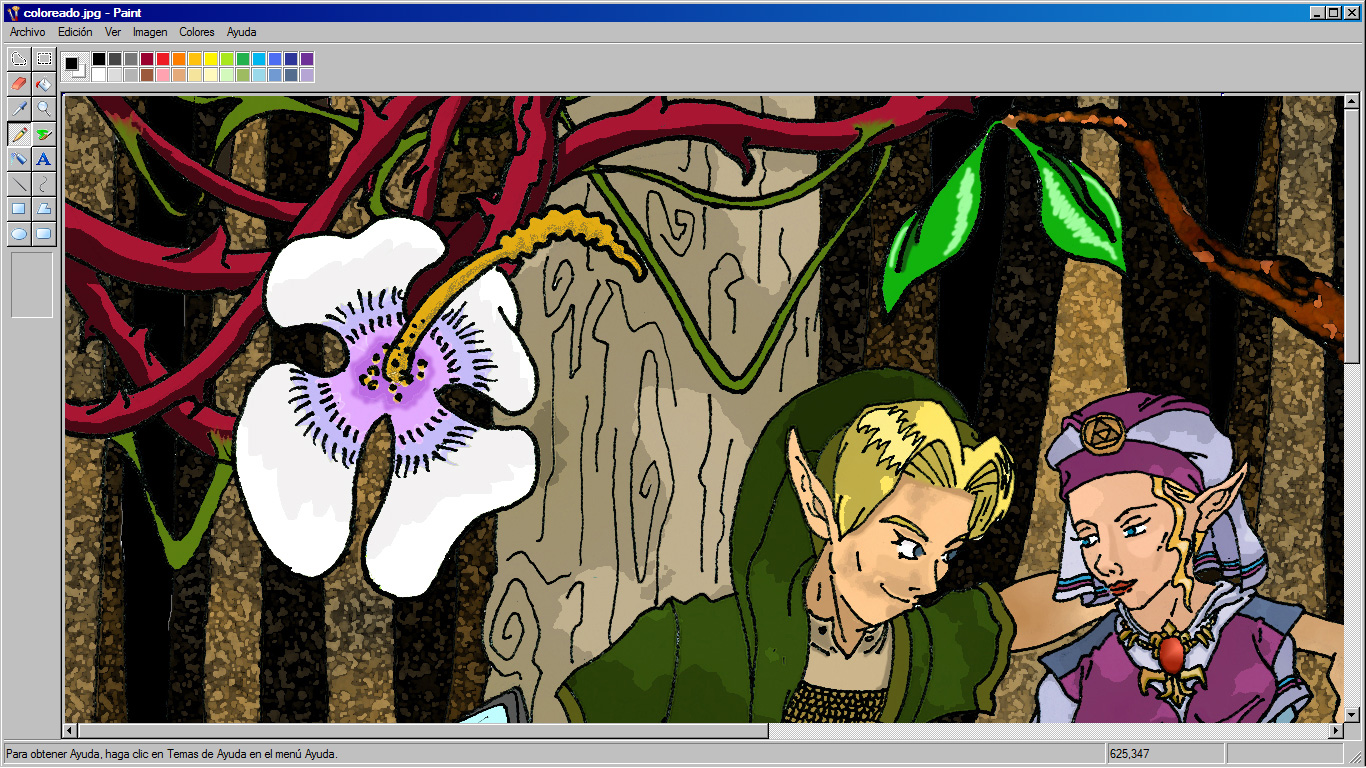The image size is (1366, 768).
Task: Click the "coloreado.jpg - Paint" title text
Action: click(x=82, y=12)
